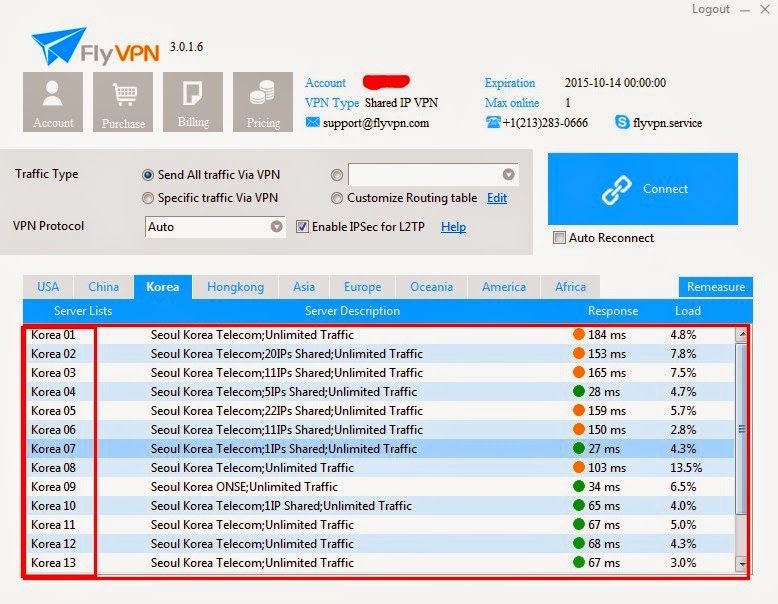The height and width of the screenshot is (604, 778).
Task: Enable the Auto Reconnect checkbox
Action: click(x=559, y=238)
